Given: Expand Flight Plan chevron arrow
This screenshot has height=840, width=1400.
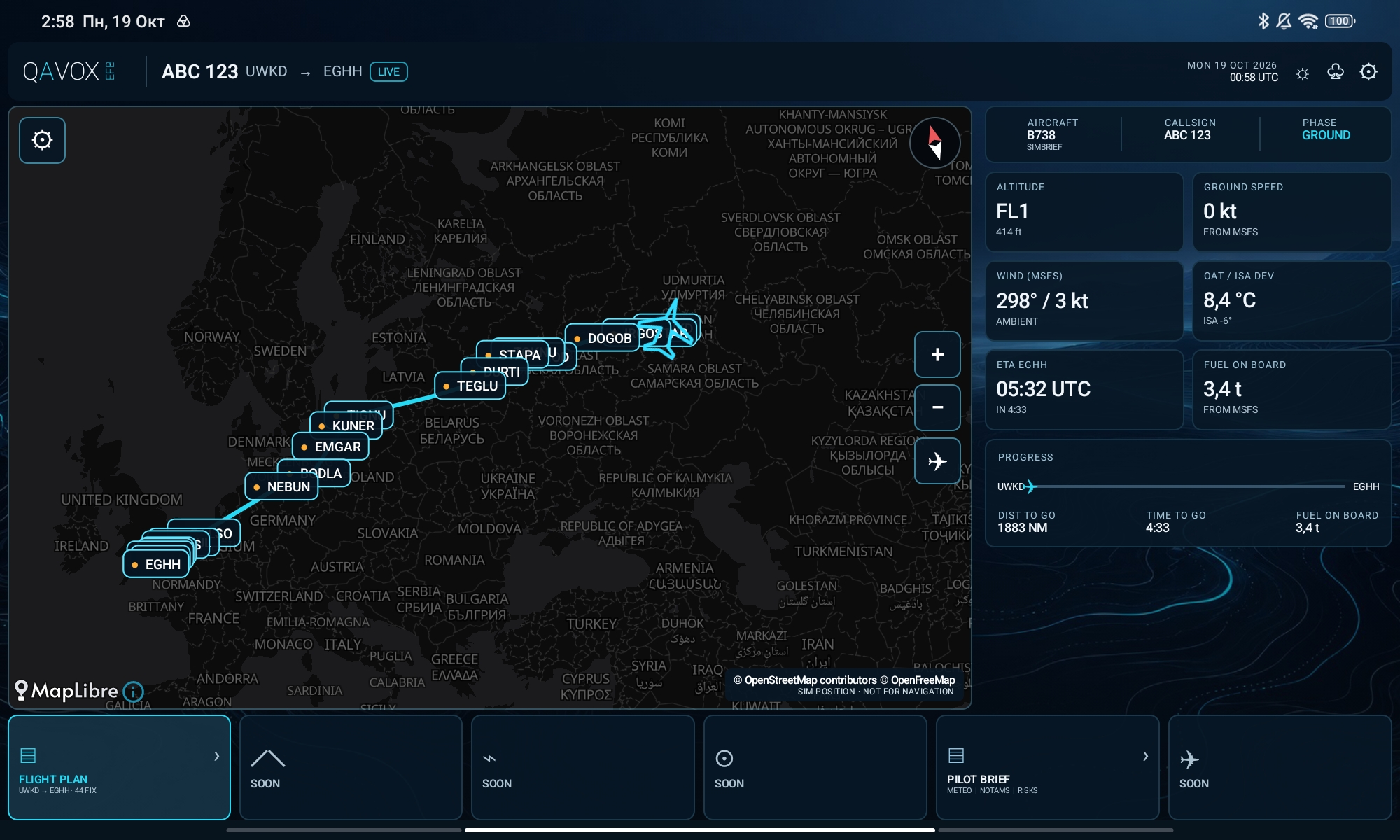Looking at the screenshot, I should [x=216, y=756].
